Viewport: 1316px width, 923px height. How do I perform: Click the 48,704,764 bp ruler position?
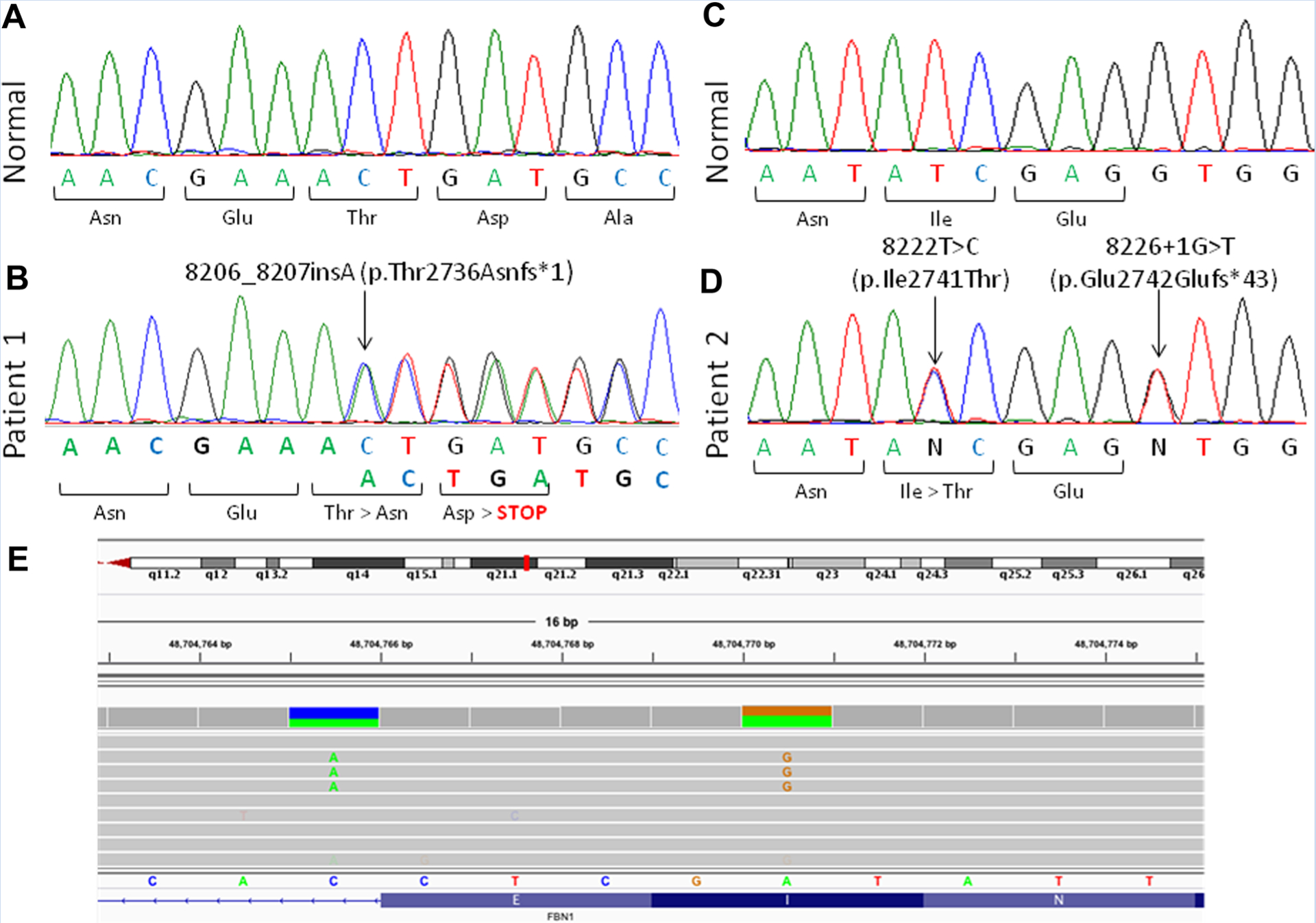click(x=200, y=644)
